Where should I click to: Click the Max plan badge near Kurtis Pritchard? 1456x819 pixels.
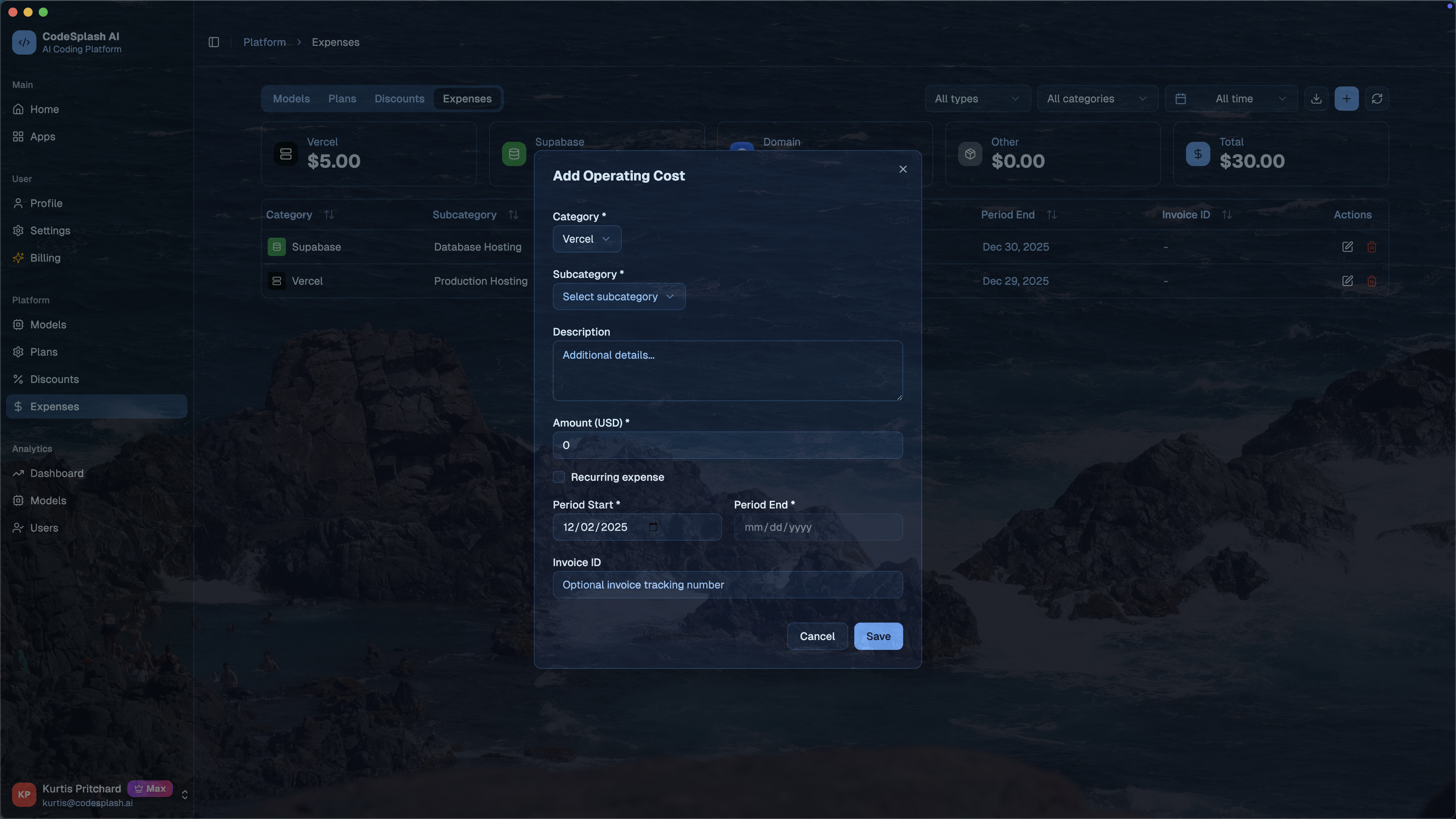(150, 789)
